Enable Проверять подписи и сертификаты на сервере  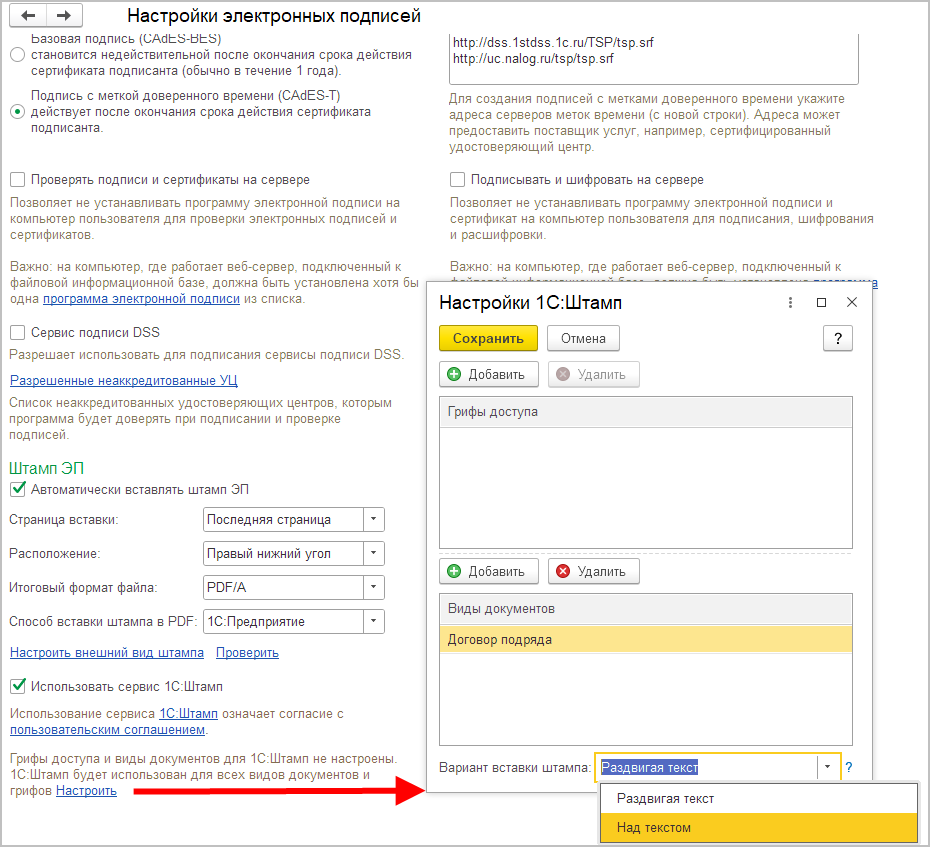click(x=18, y=179)
